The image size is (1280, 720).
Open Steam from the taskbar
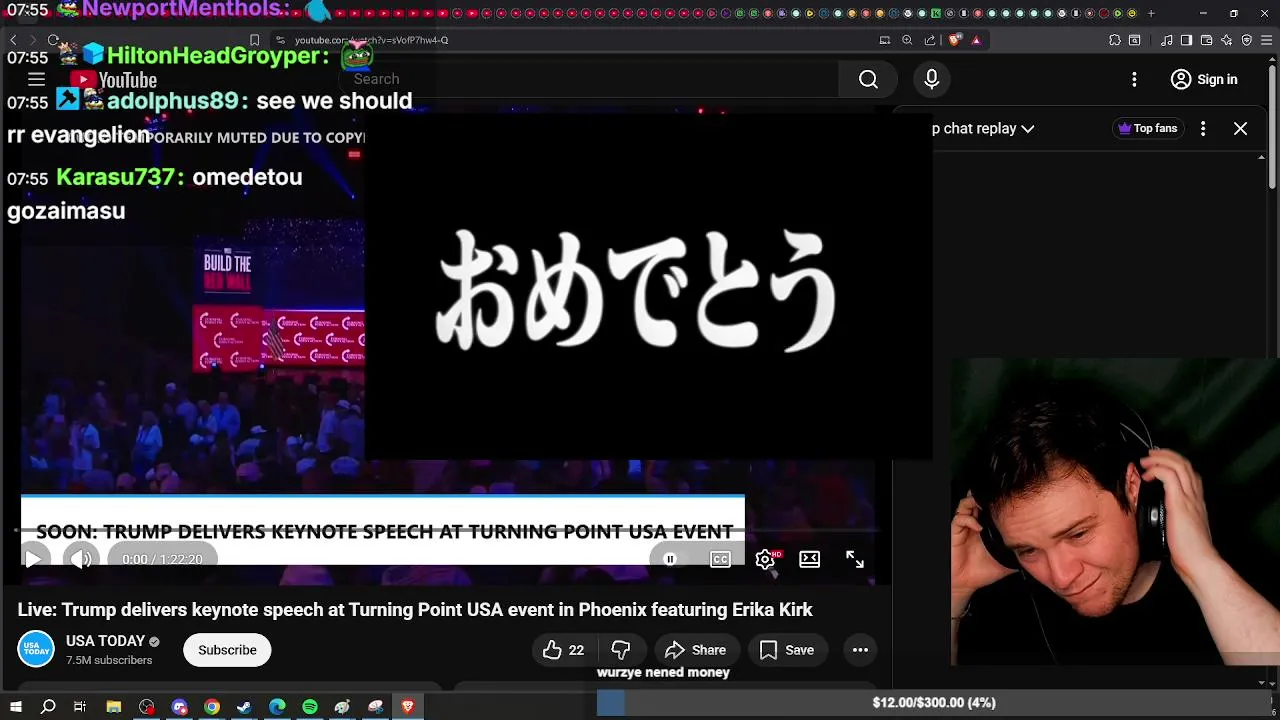[244, 707]
